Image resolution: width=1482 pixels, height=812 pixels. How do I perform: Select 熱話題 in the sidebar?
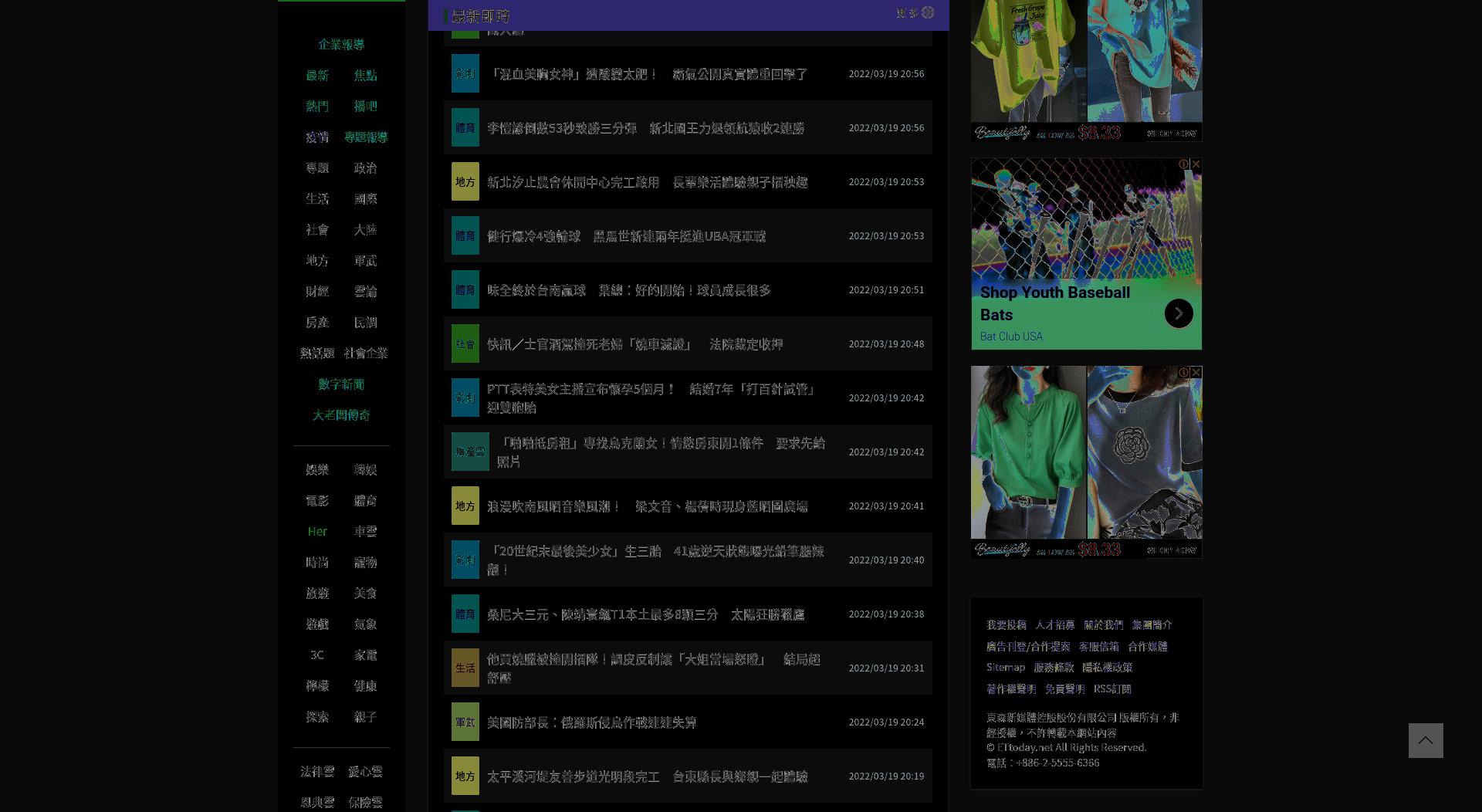[x=317, y=353]
